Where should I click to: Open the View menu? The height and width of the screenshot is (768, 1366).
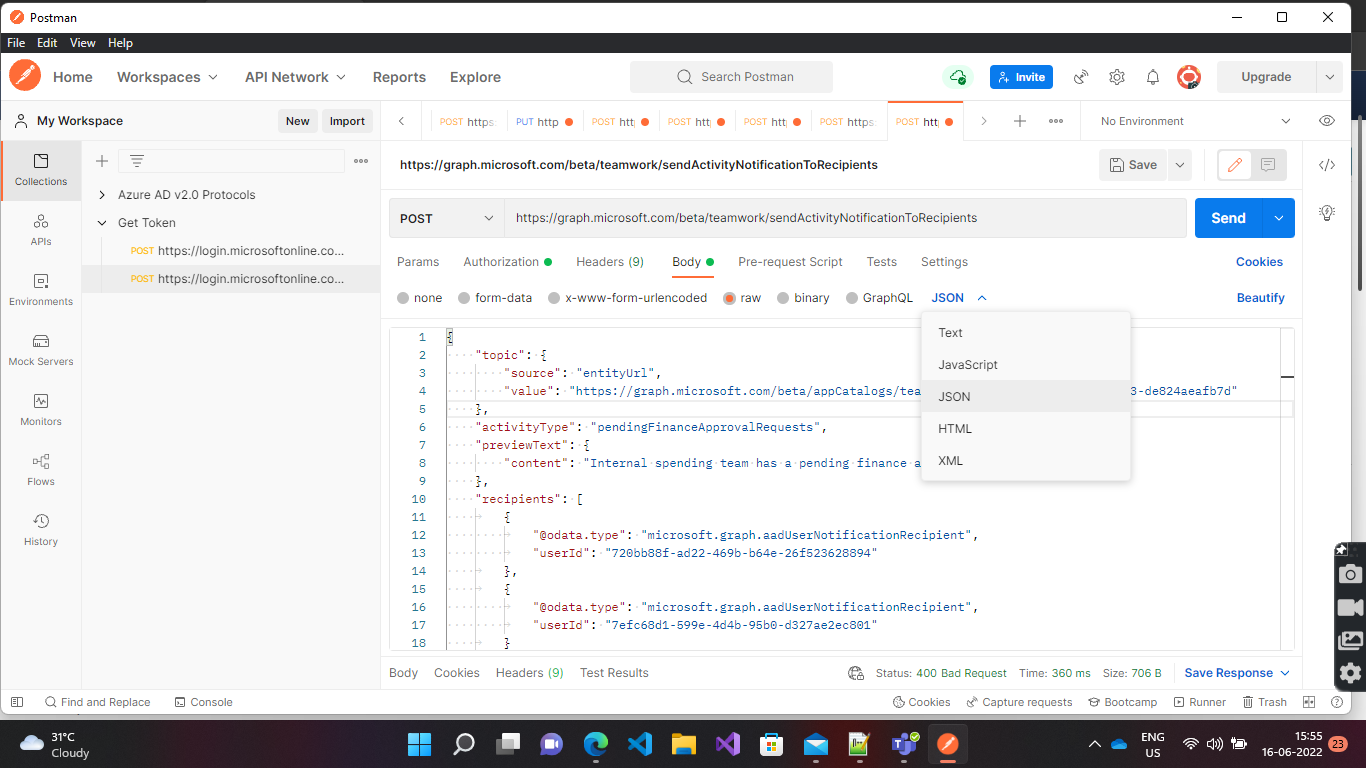tap(82, 43)
